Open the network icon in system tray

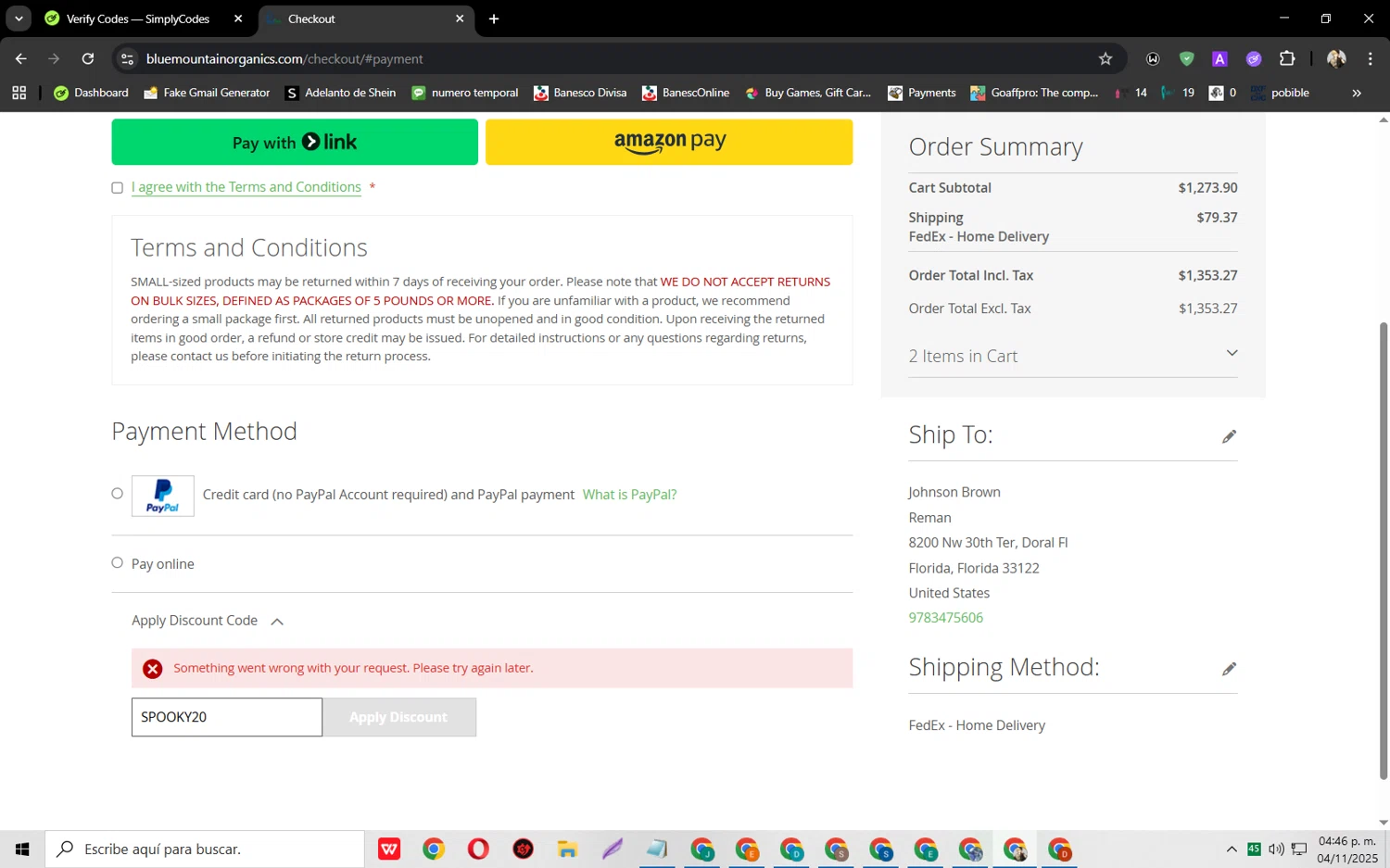(1299, 849)
